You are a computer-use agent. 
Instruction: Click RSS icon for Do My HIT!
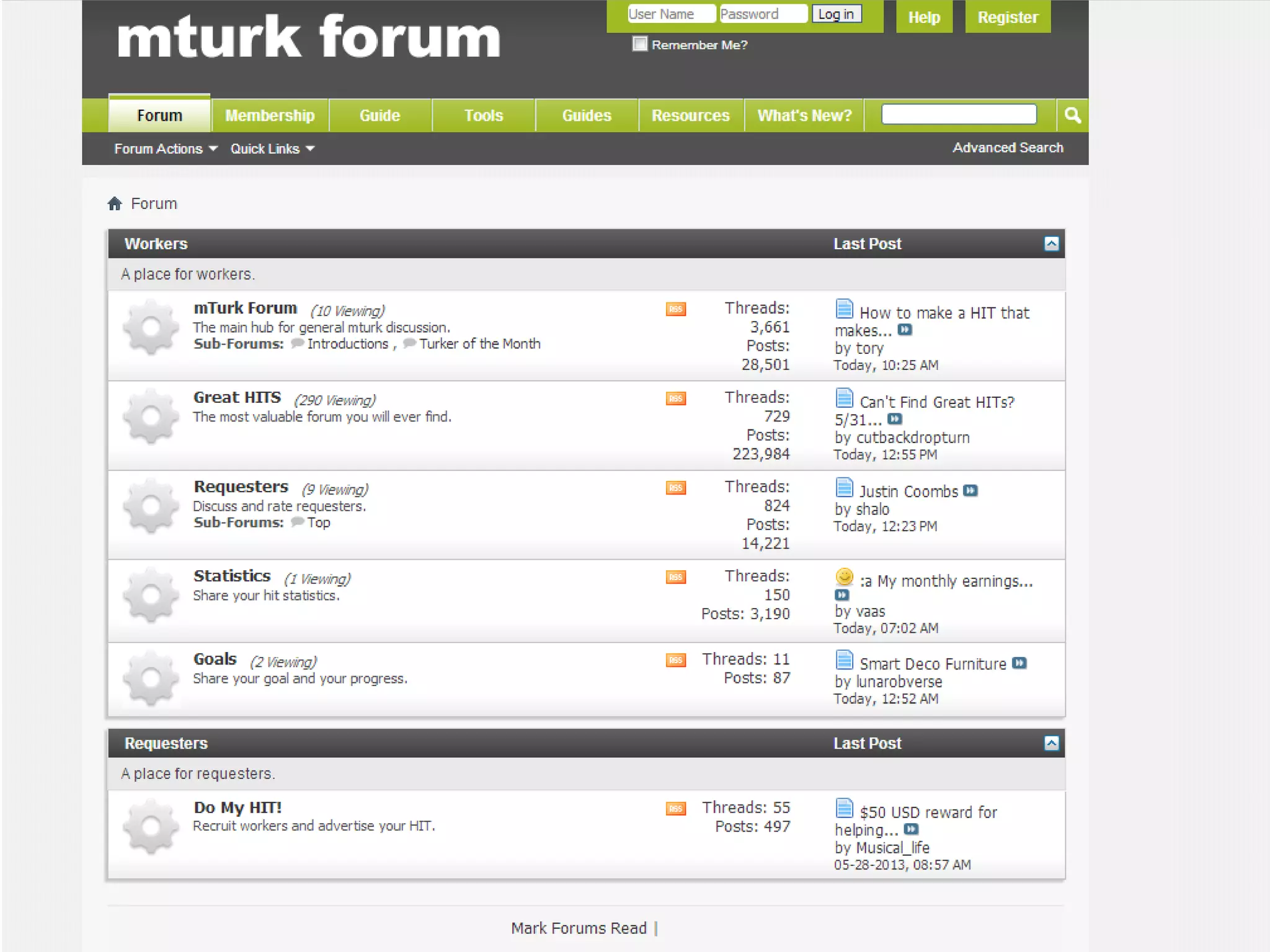click(676, 808)
